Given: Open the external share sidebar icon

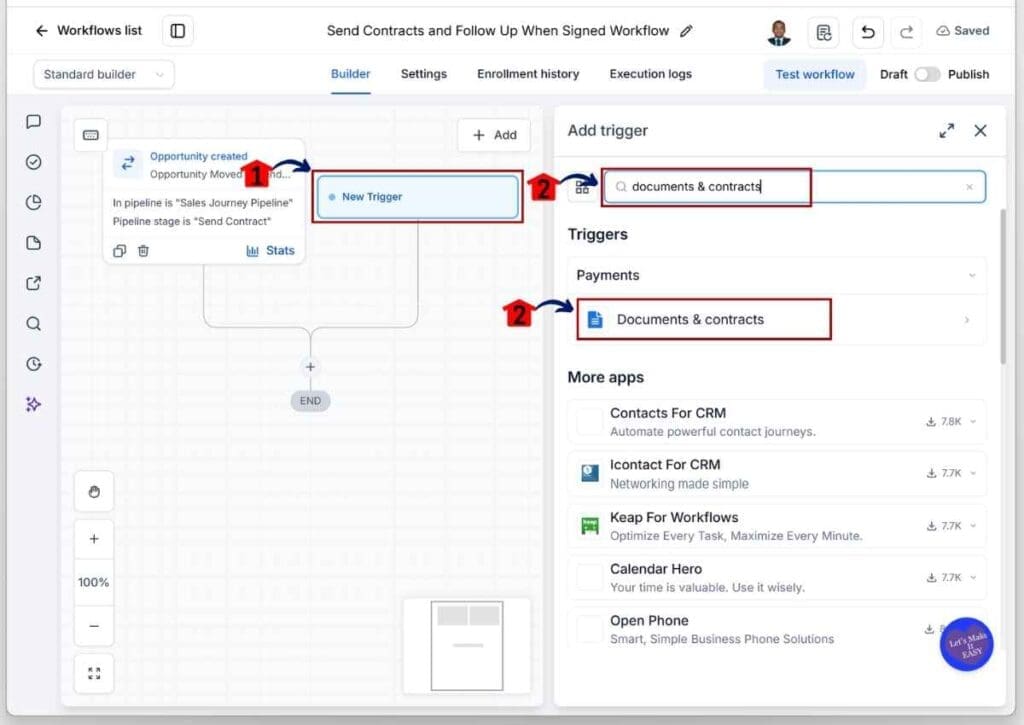Looking at the screenshot, I should (x=33, y=283).
